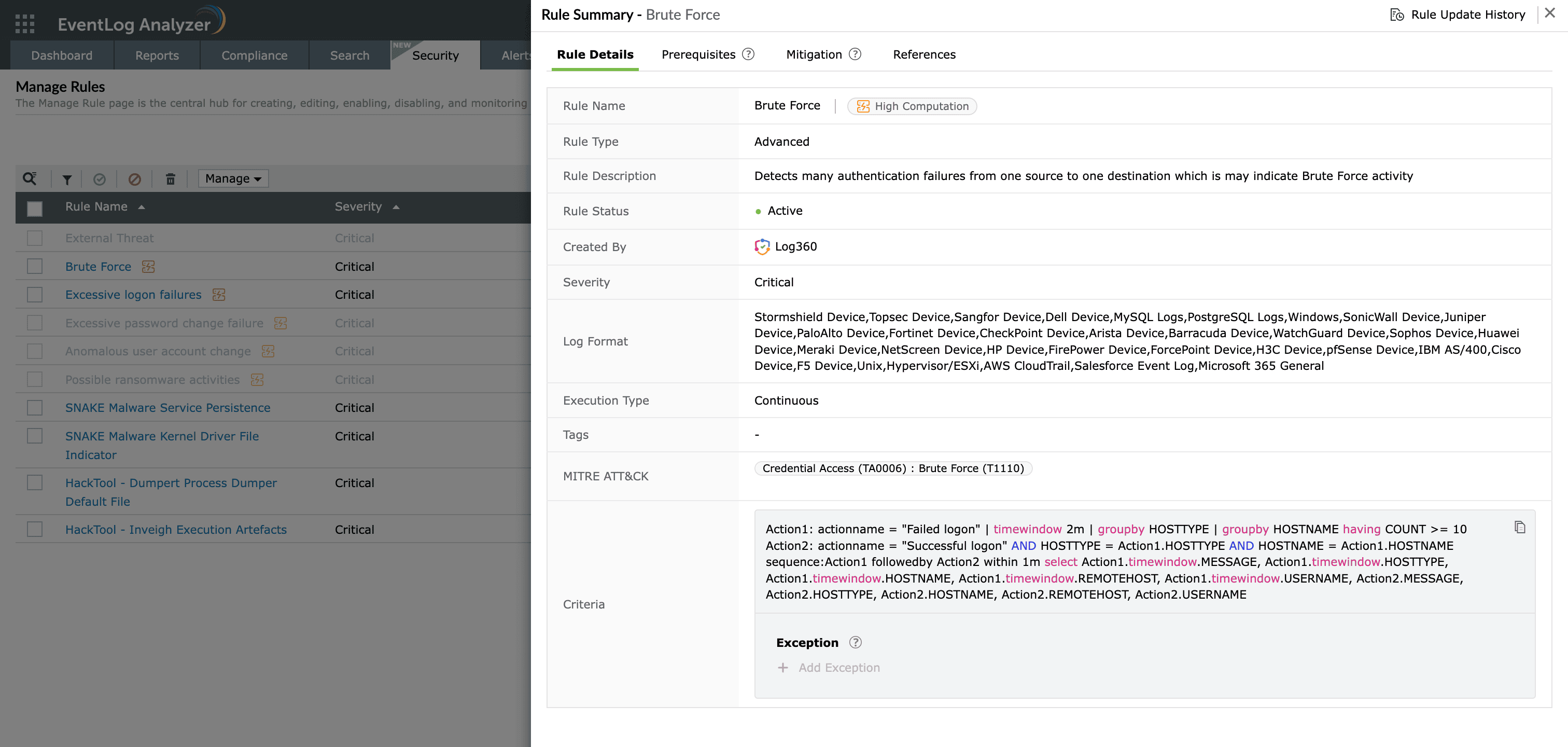Switch to the References tab
Screen dimensions: 1568x747
coord(924,54)
